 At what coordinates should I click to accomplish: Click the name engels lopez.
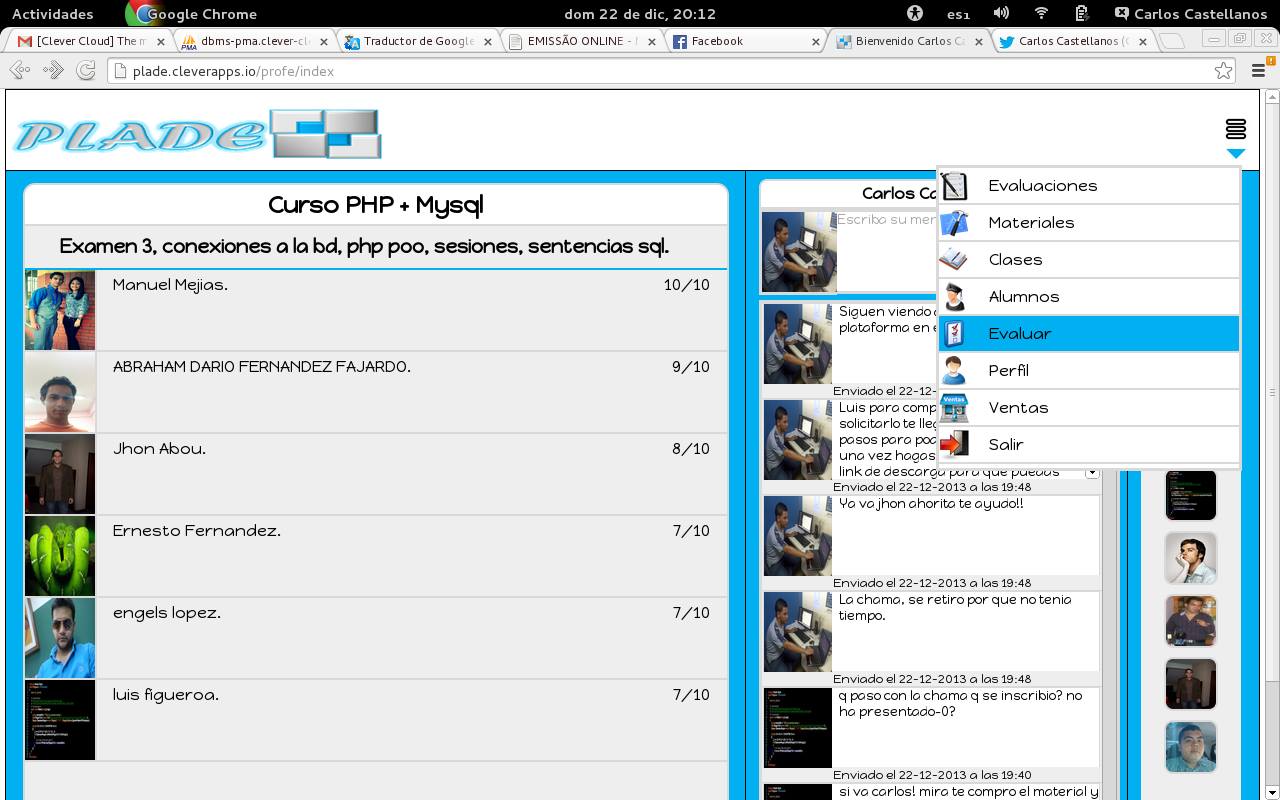tap(167, 613)
